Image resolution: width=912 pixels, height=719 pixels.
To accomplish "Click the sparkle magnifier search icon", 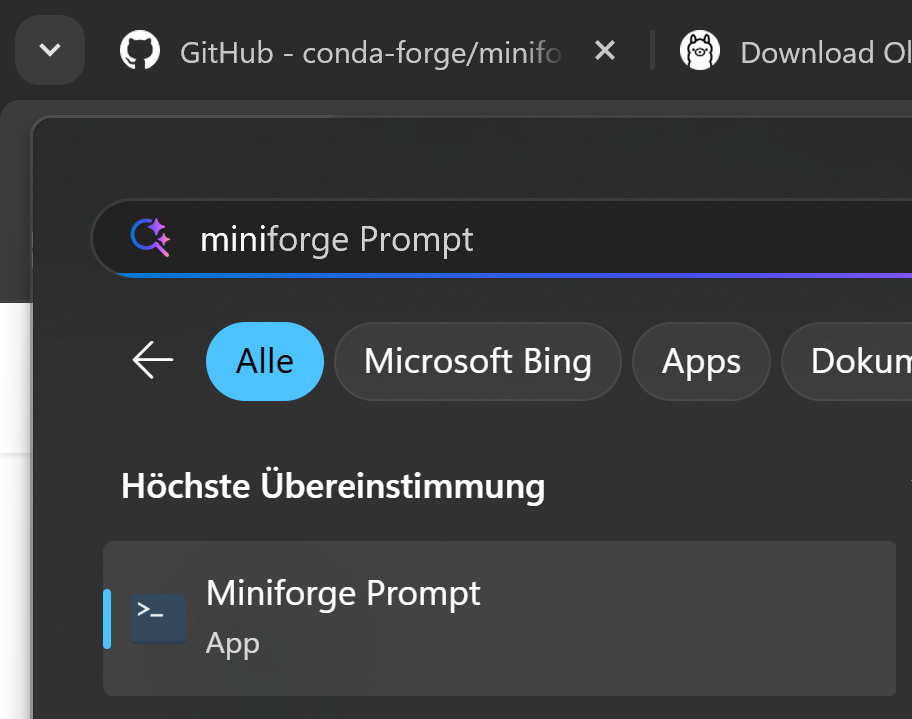I will tap(152, 238).
